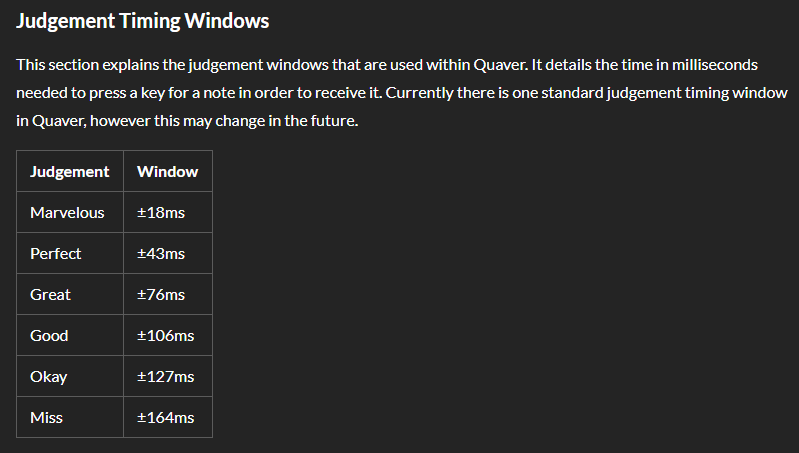Select the Miss judgement cell
The height and width of the screenshot is (453, 799).
[x=46, y=417]
